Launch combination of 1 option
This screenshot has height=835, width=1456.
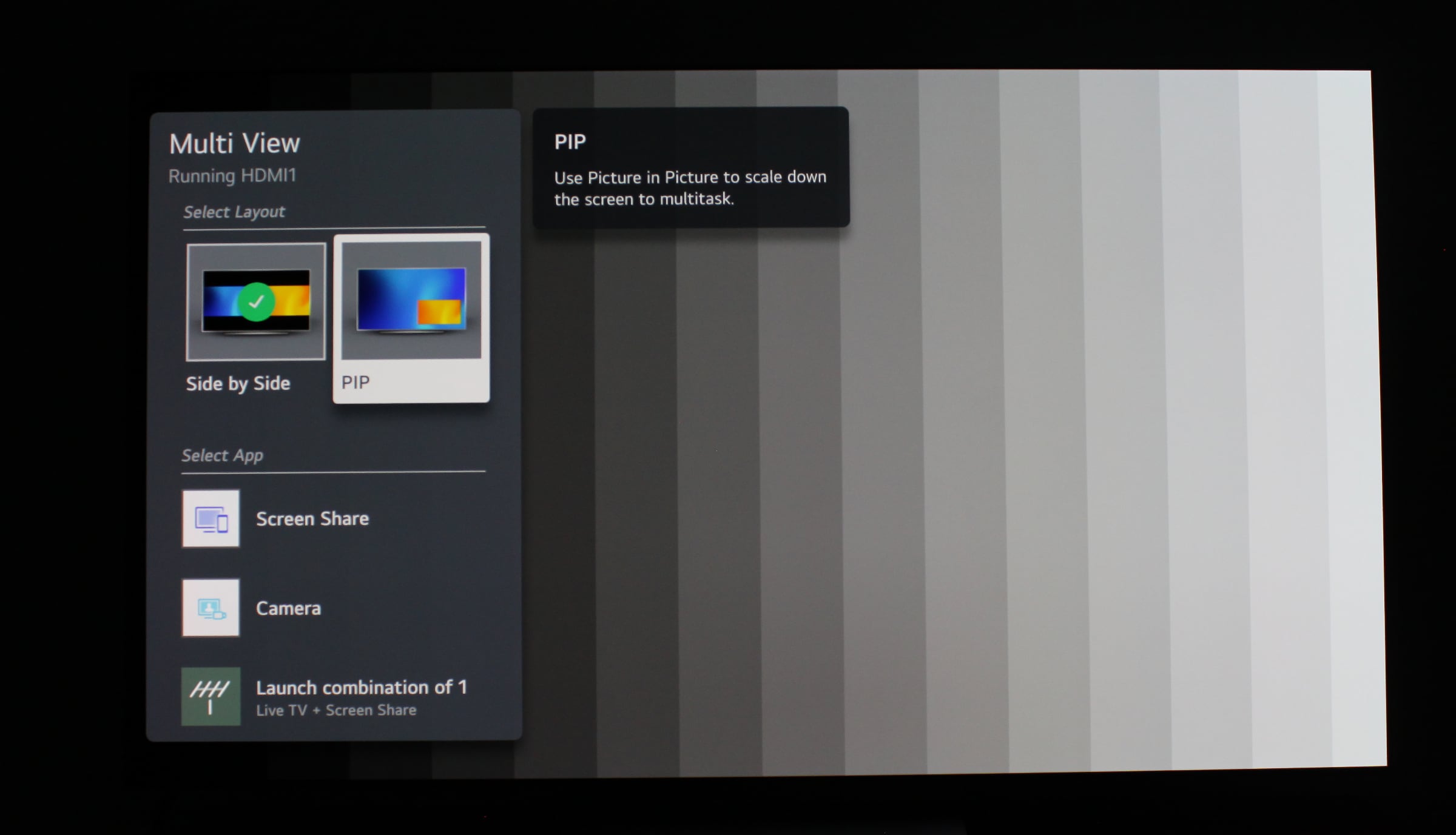(361, 688)
